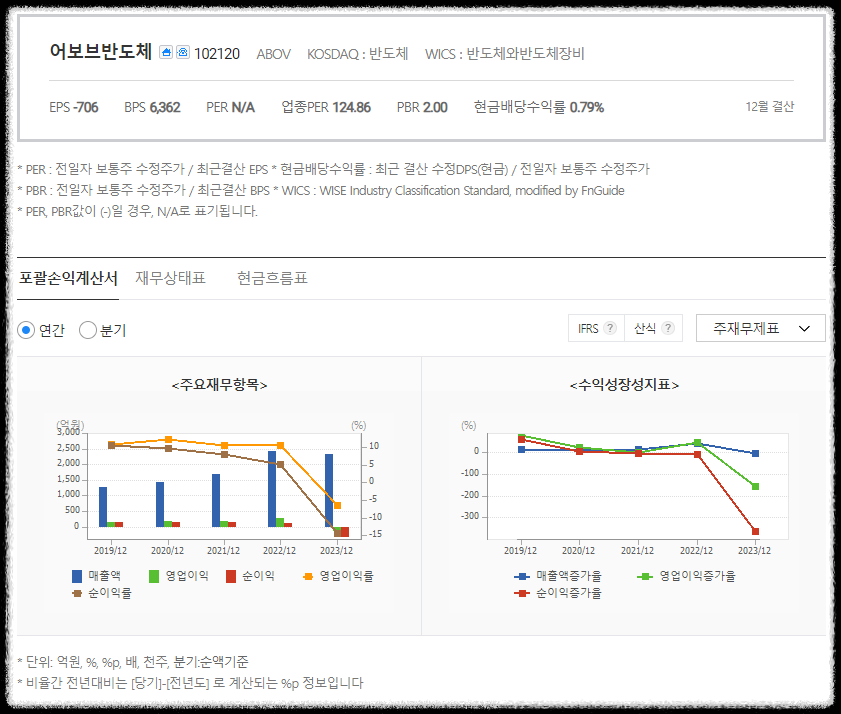Click the stock code 102120
Screen dimensions: 841x714
[x=217, y=54]
